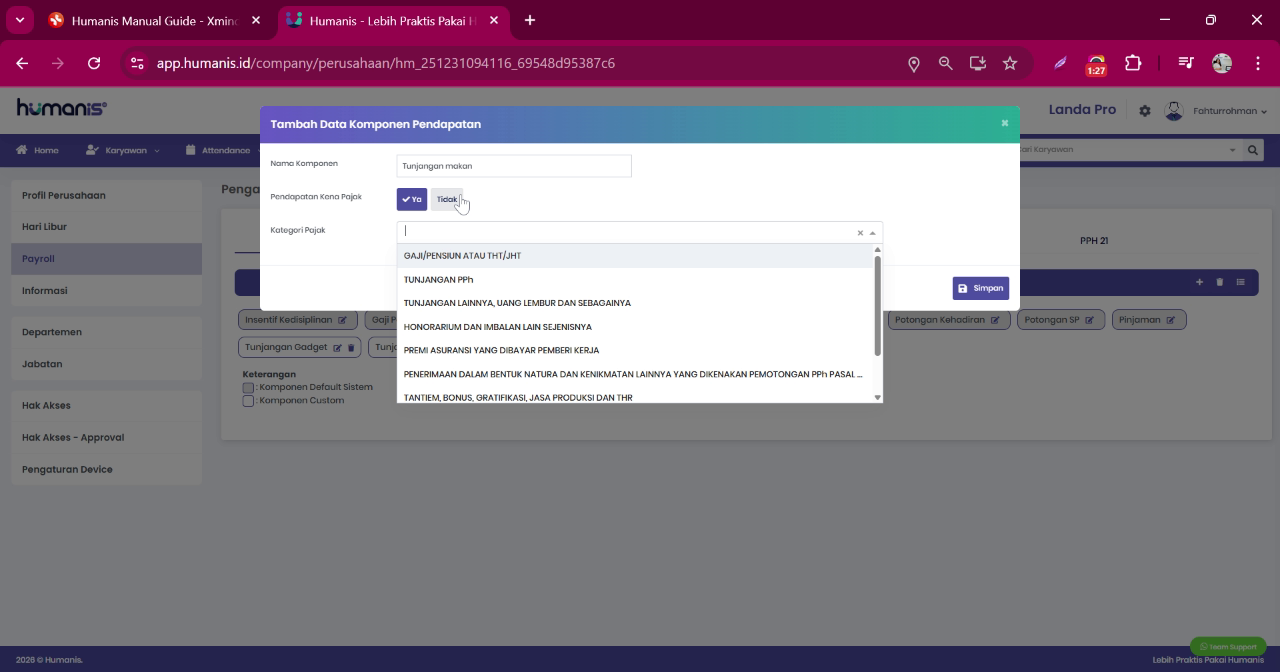Select PREMI ASURANSI YANG DIBAYAR PEMBERI KERJA
Image resolution: width=1280 pixels, height=672 pixels.
pyautogui.click(x=635, y=351)
